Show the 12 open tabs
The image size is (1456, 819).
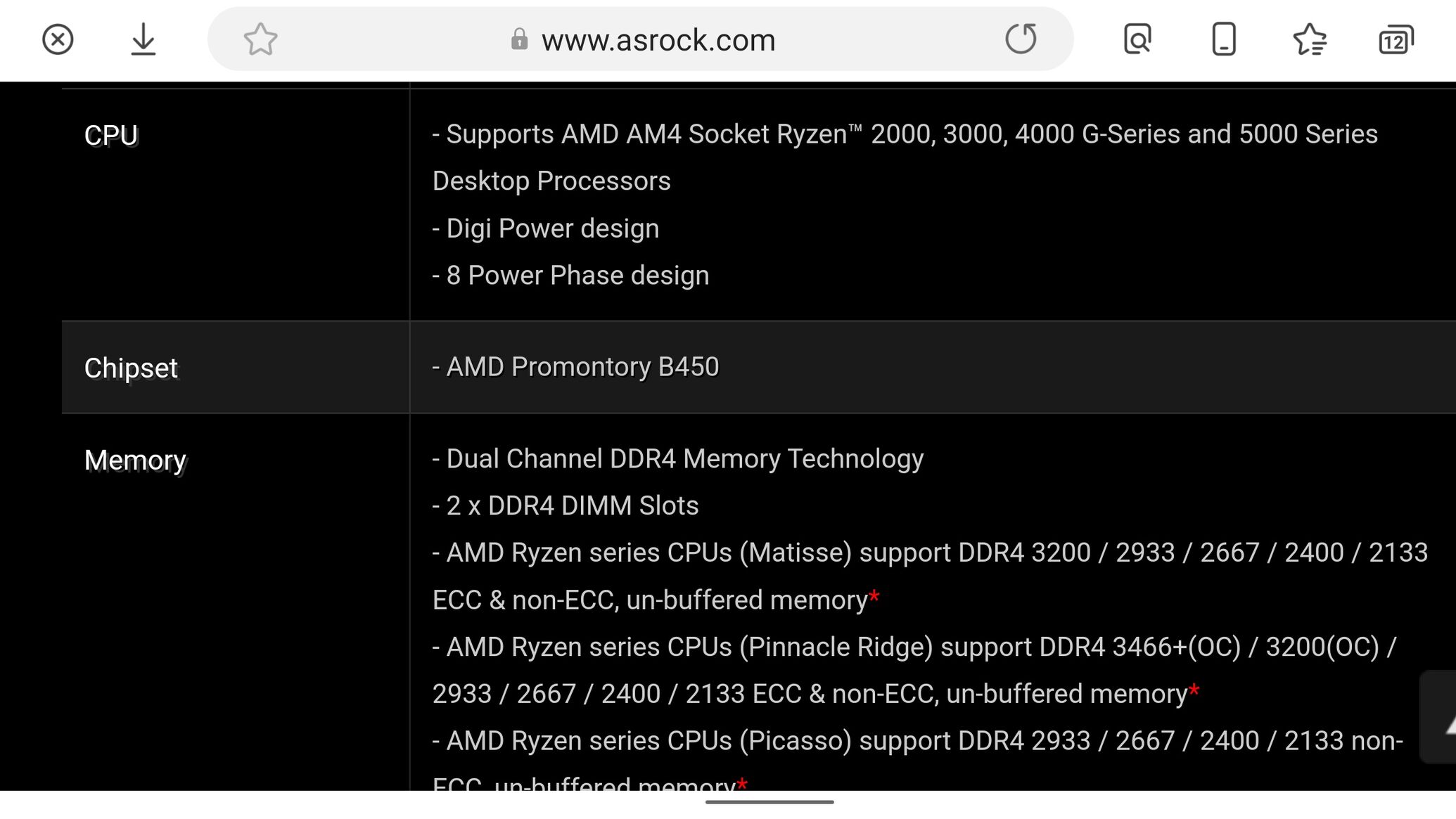[x=1396, y=40]
